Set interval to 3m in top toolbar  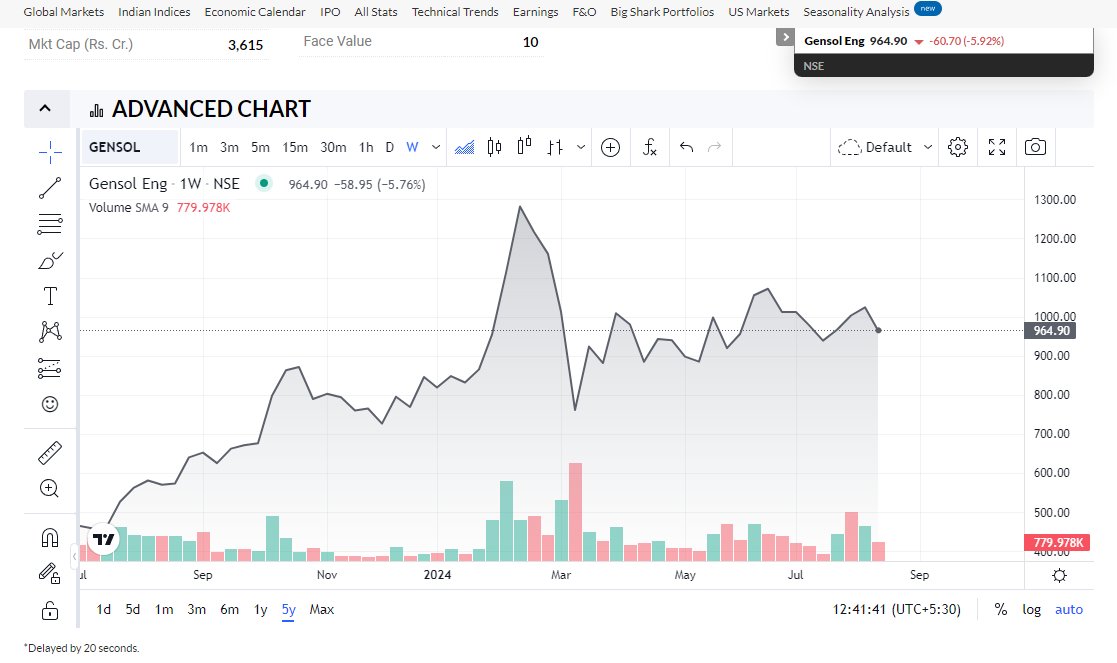pos(229,147)
